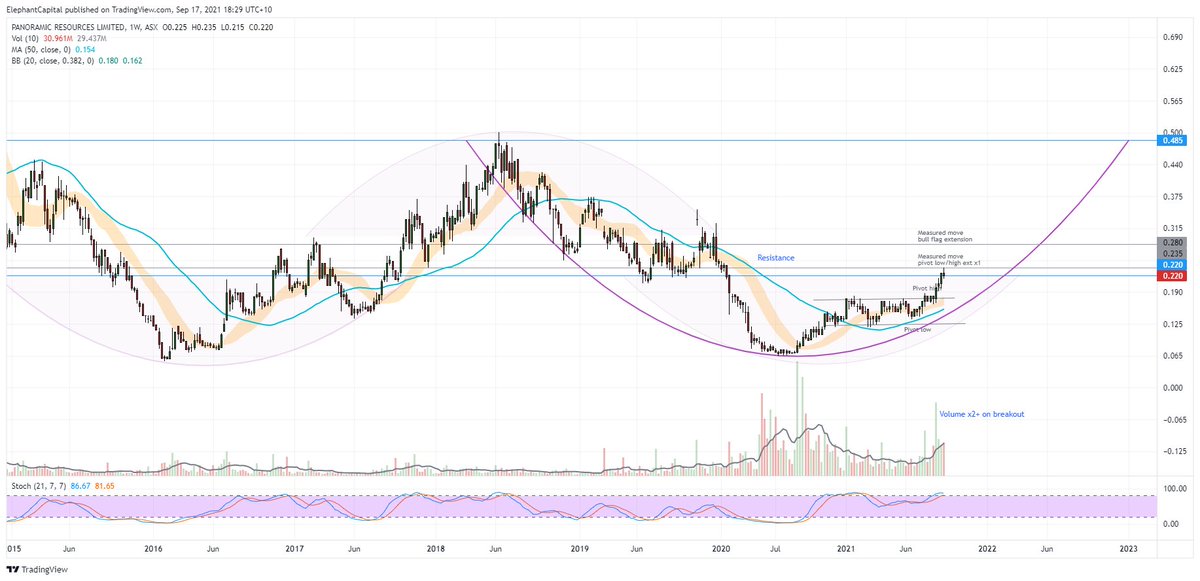Click the 0.000 price axis value

point(1173,387)
